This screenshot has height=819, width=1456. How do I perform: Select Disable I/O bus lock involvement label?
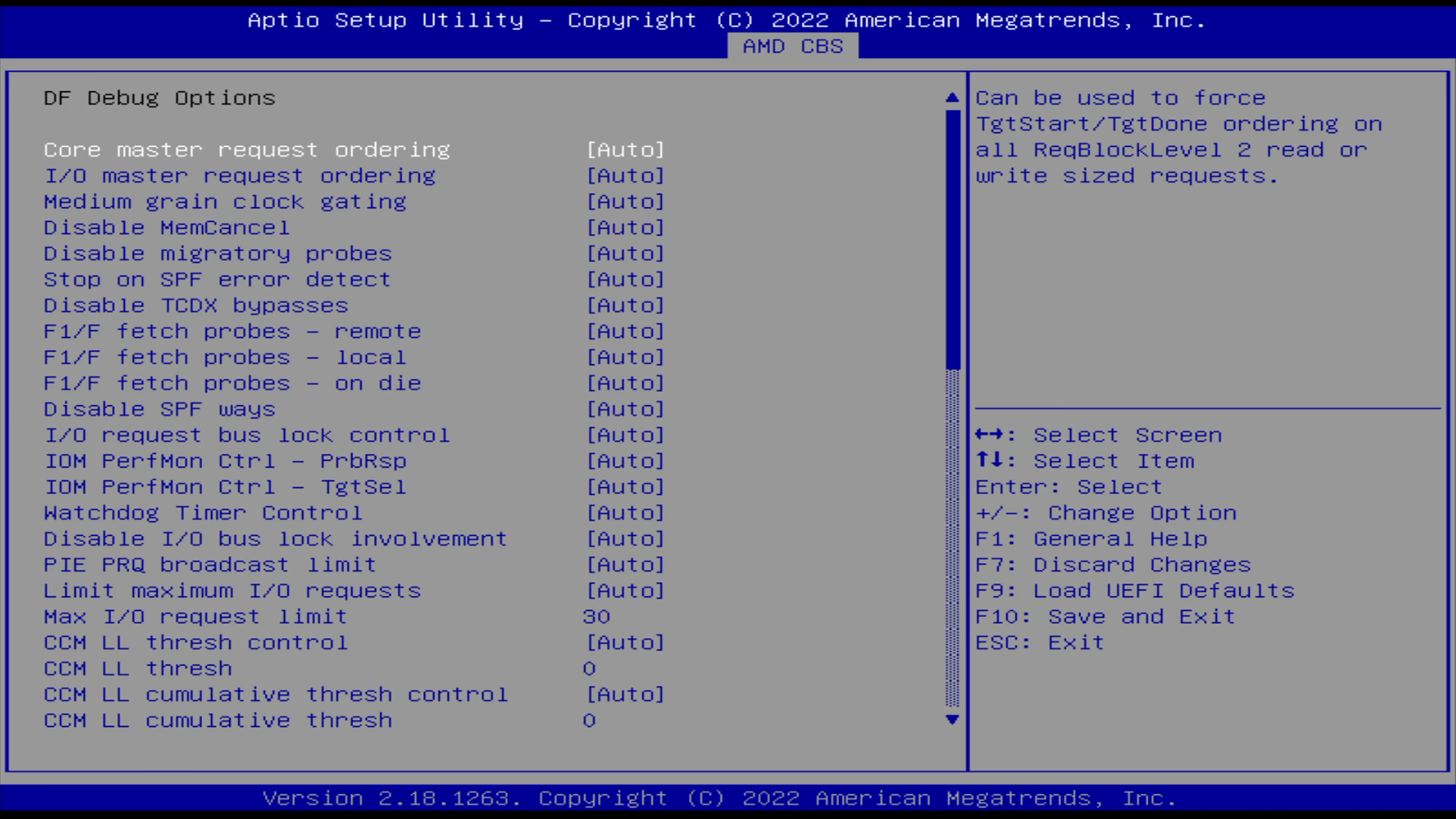point(276,539)
